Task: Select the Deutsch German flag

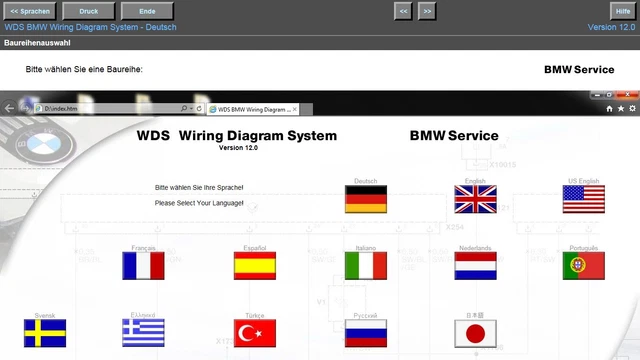Action: pos(366,199)
